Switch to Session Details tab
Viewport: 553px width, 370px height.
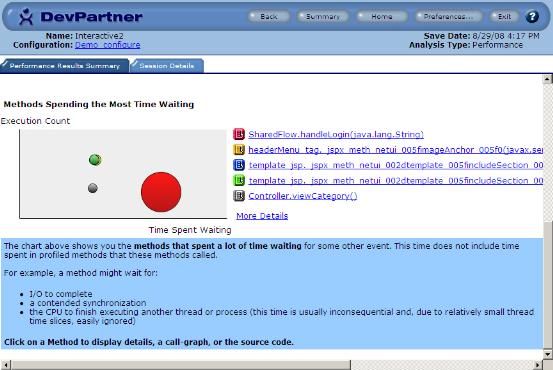[166, 66]
